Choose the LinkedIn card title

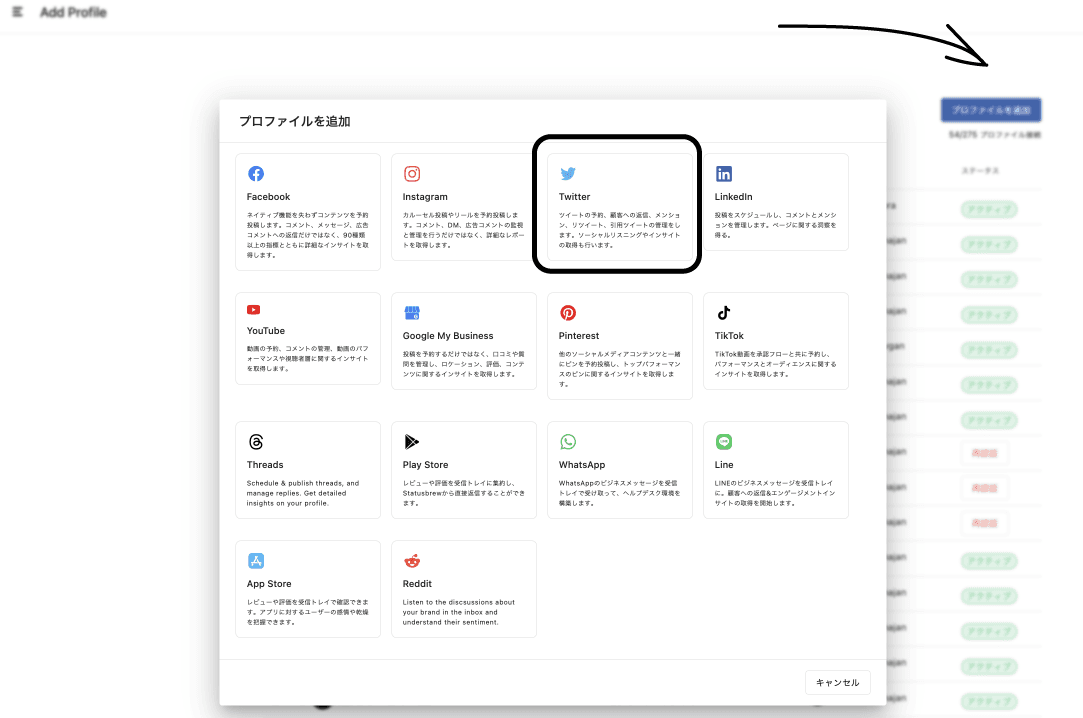(734, 197)
